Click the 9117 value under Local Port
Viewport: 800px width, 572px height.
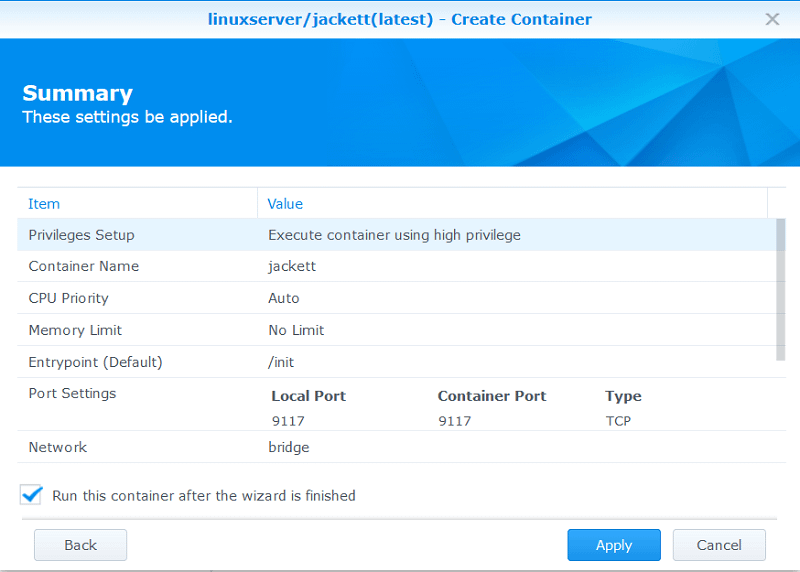pos(288,421)
